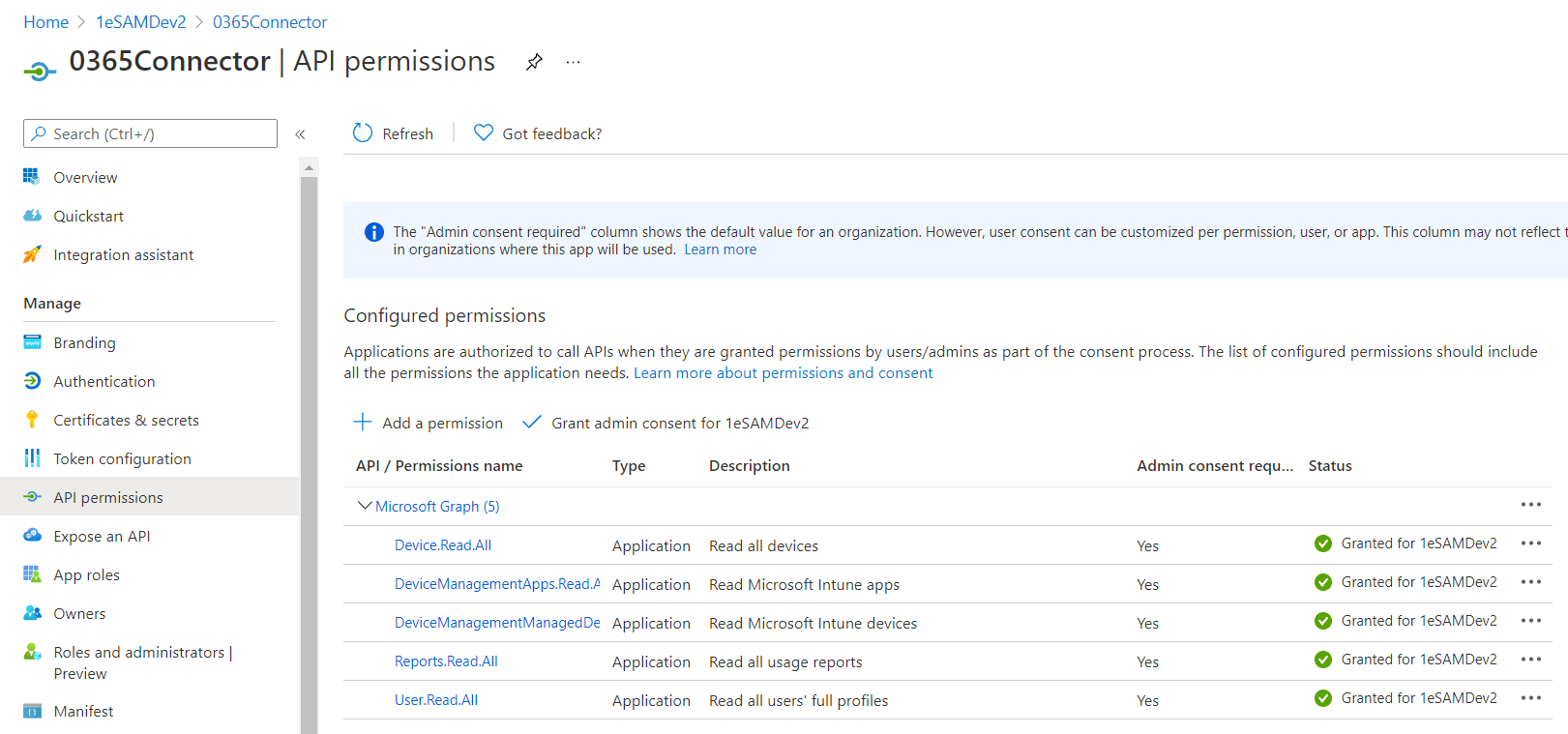Image resolution: width=1568 pixels, height=734 pixels.
Task: Open ellipsis menu for Reports.Read.All row
Action: [x=1530, y=660]
